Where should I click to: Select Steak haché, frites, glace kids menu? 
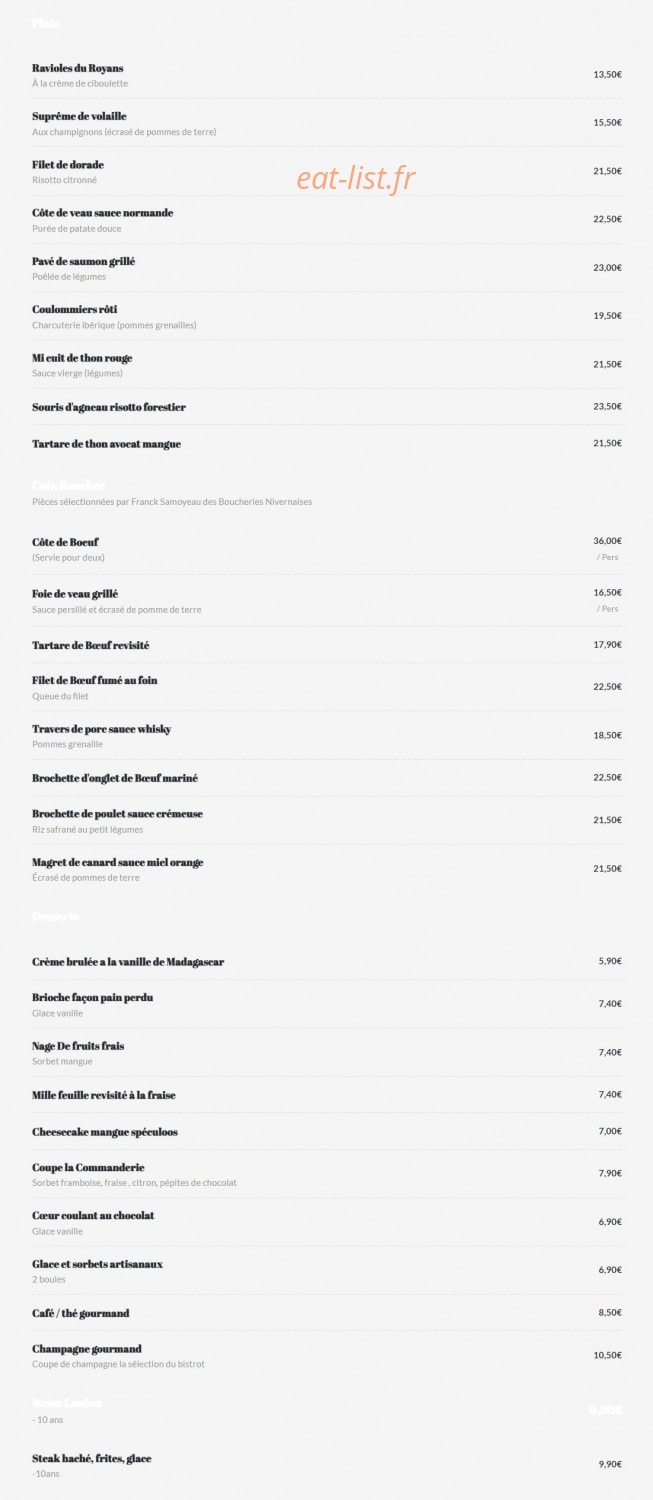[x=92, y=1459]
